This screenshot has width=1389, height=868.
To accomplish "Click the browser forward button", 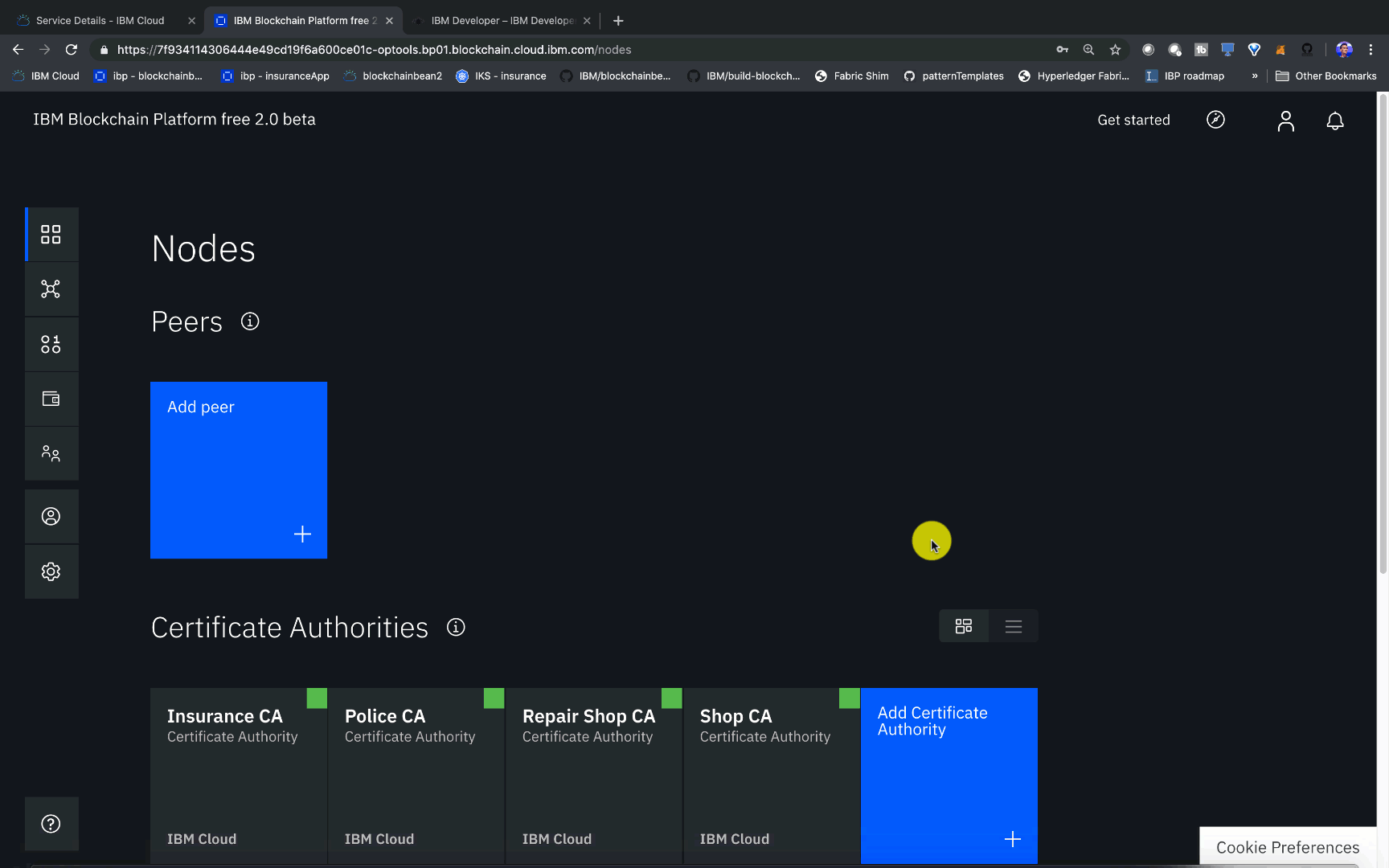I will [44, 49].
